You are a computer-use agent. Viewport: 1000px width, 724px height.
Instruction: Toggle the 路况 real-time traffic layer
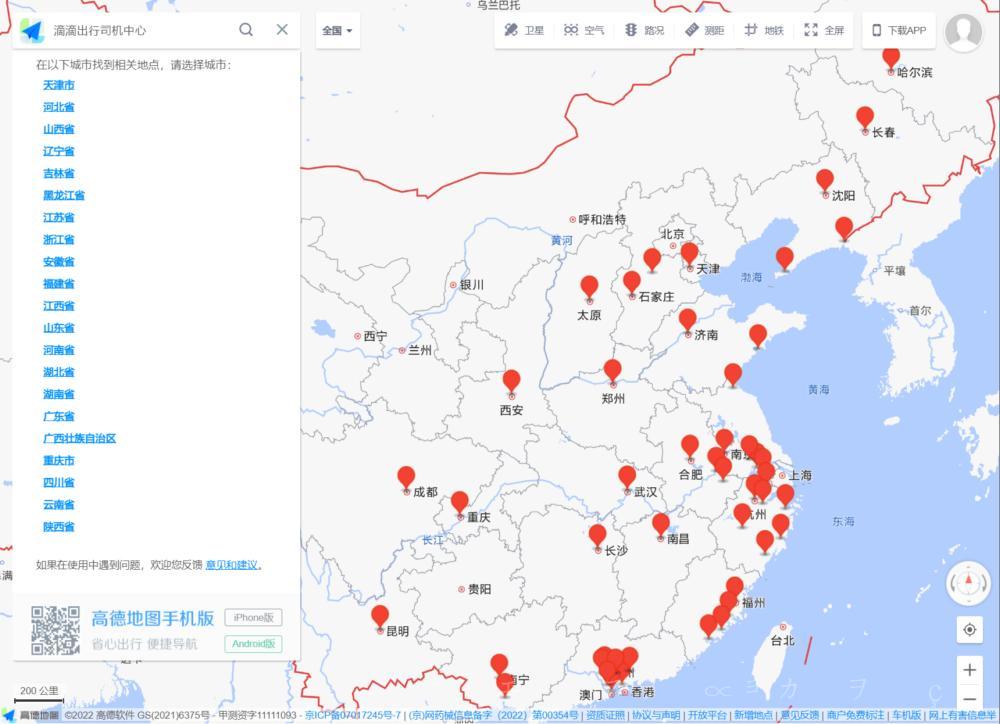click(643, 30)
